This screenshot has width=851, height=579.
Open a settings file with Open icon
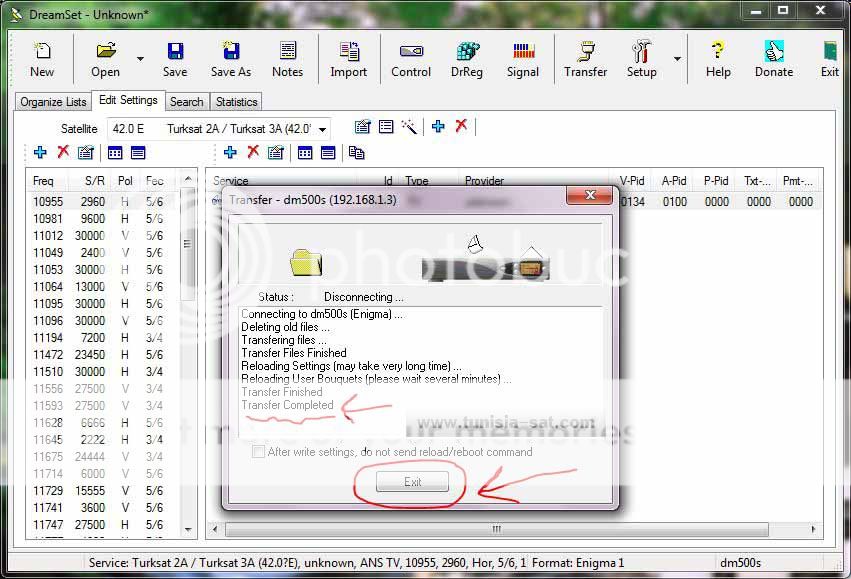pyautogui.click(x=105, y=59)
